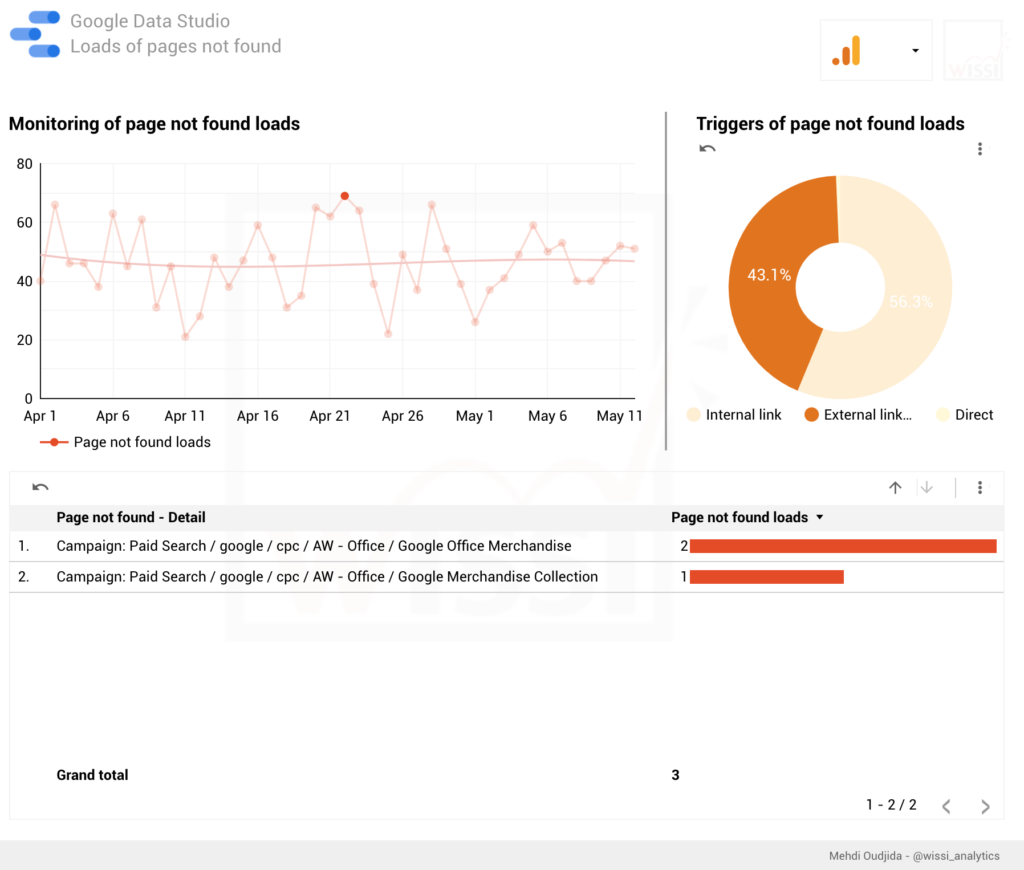The height and width of the screenshot is (870, 1024).
Task: Click the sort arrow next to Page not found loads
Action: click(x=820, y=517)
